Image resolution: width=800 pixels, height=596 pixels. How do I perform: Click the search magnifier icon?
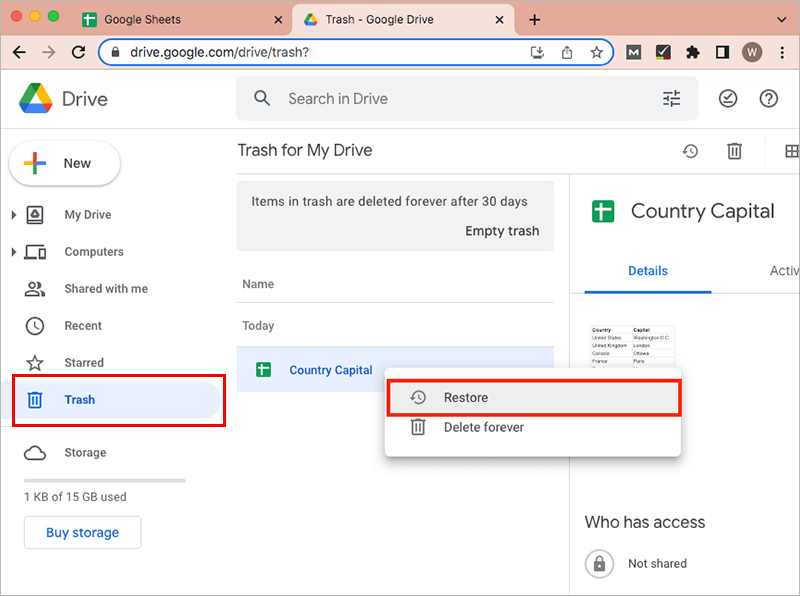tap(262, 98)
